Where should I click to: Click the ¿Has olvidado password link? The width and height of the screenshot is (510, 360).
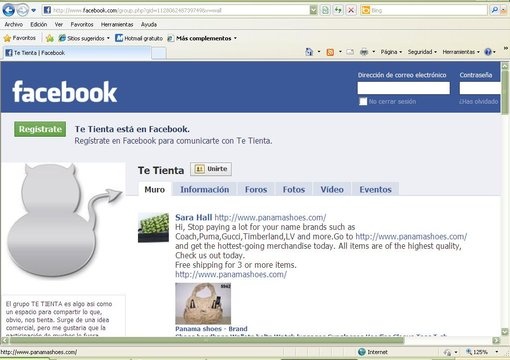pos(479,101)
